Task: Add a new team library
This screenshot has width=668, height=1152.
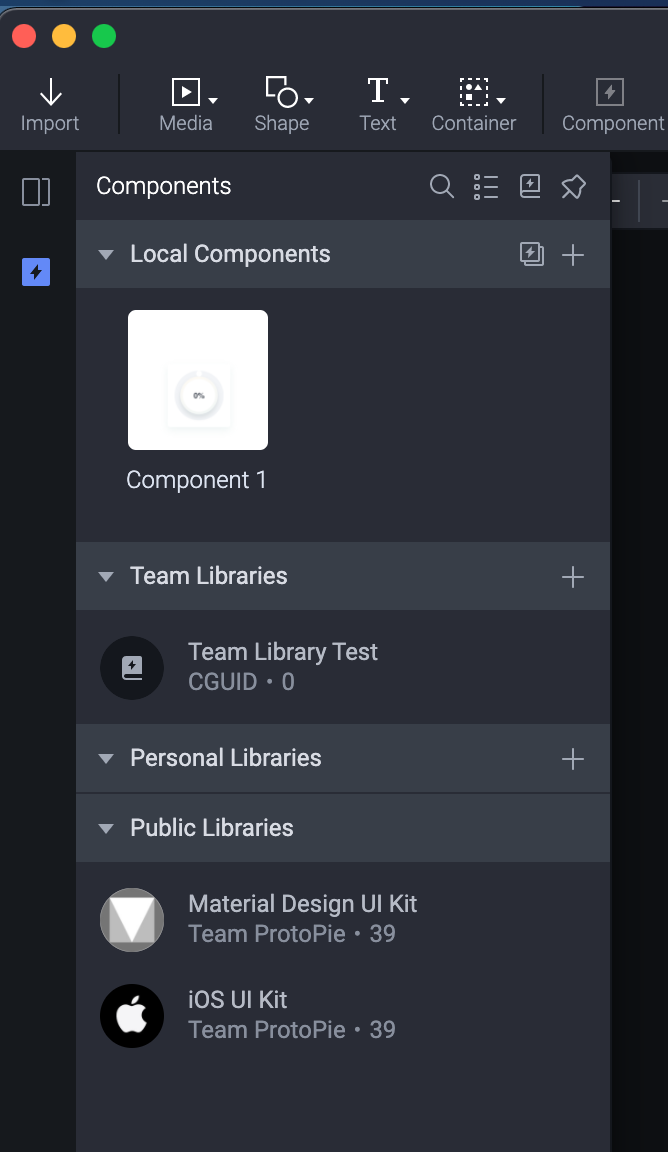Action: coord(573,577)
